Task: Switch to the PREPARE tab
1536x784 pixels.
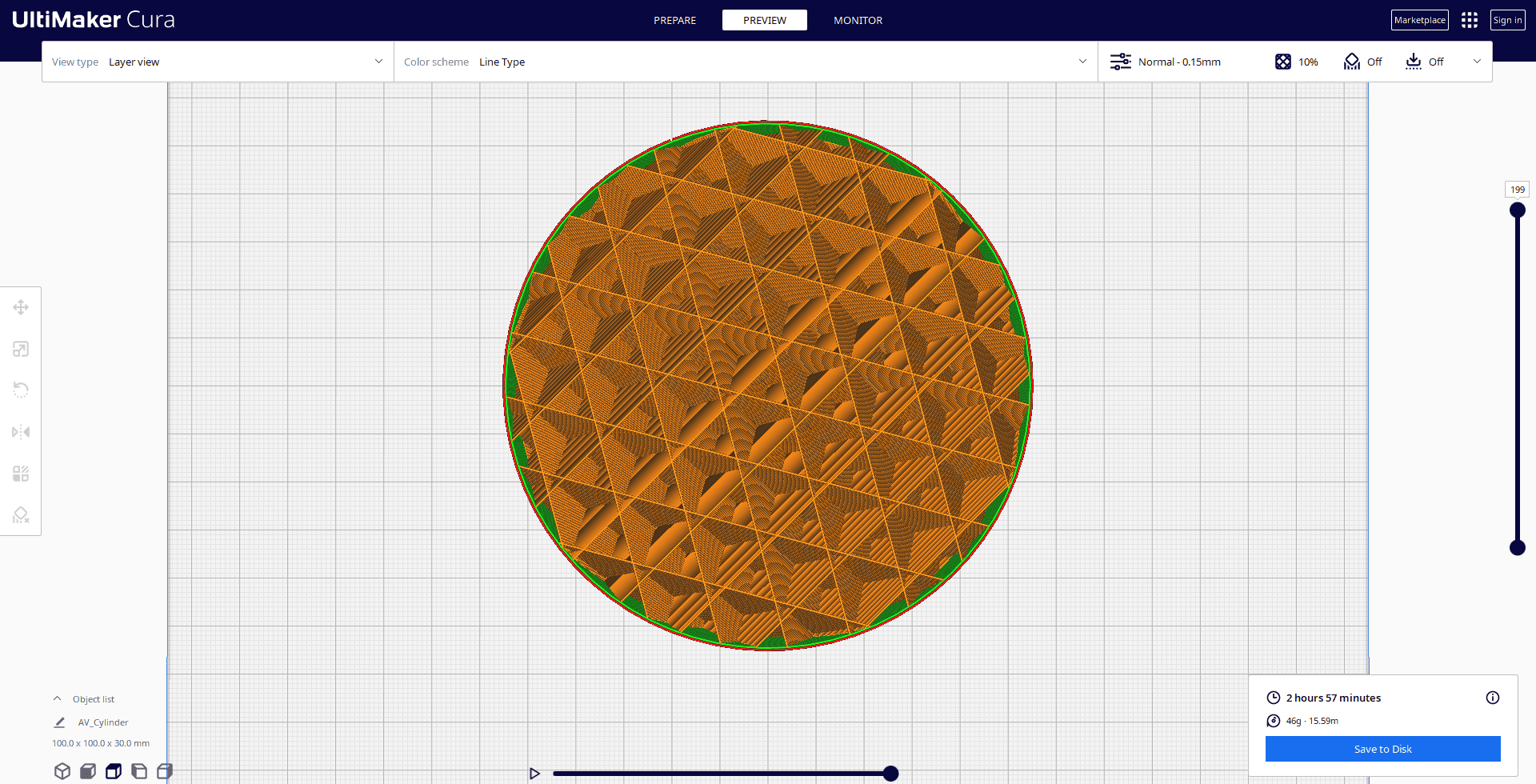Action: pos(674,20)
